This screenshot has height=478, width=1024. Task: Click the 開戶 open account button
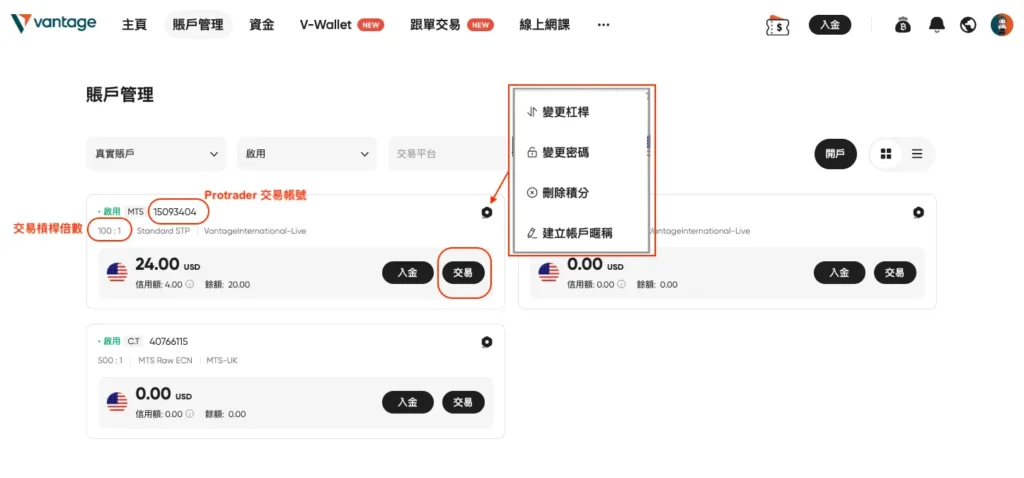[834, 154]
